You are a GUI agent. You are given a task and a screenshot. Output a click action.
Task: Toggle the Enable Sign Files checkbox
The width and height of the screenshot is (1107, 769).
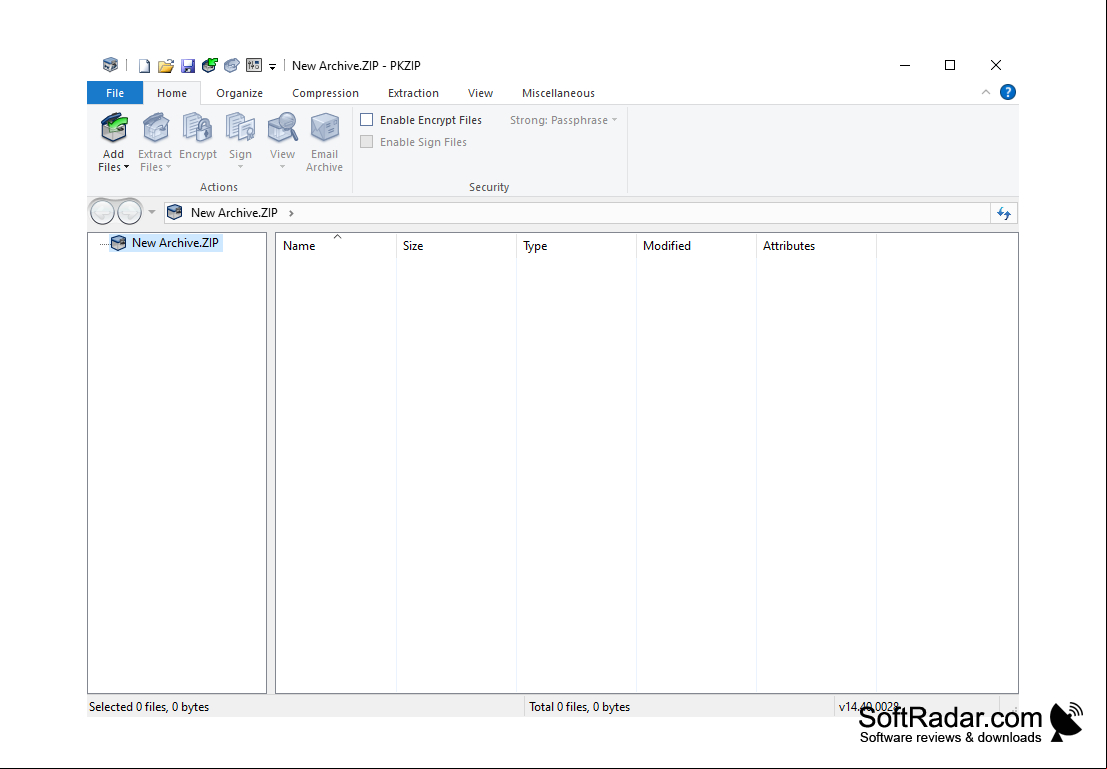366,142
